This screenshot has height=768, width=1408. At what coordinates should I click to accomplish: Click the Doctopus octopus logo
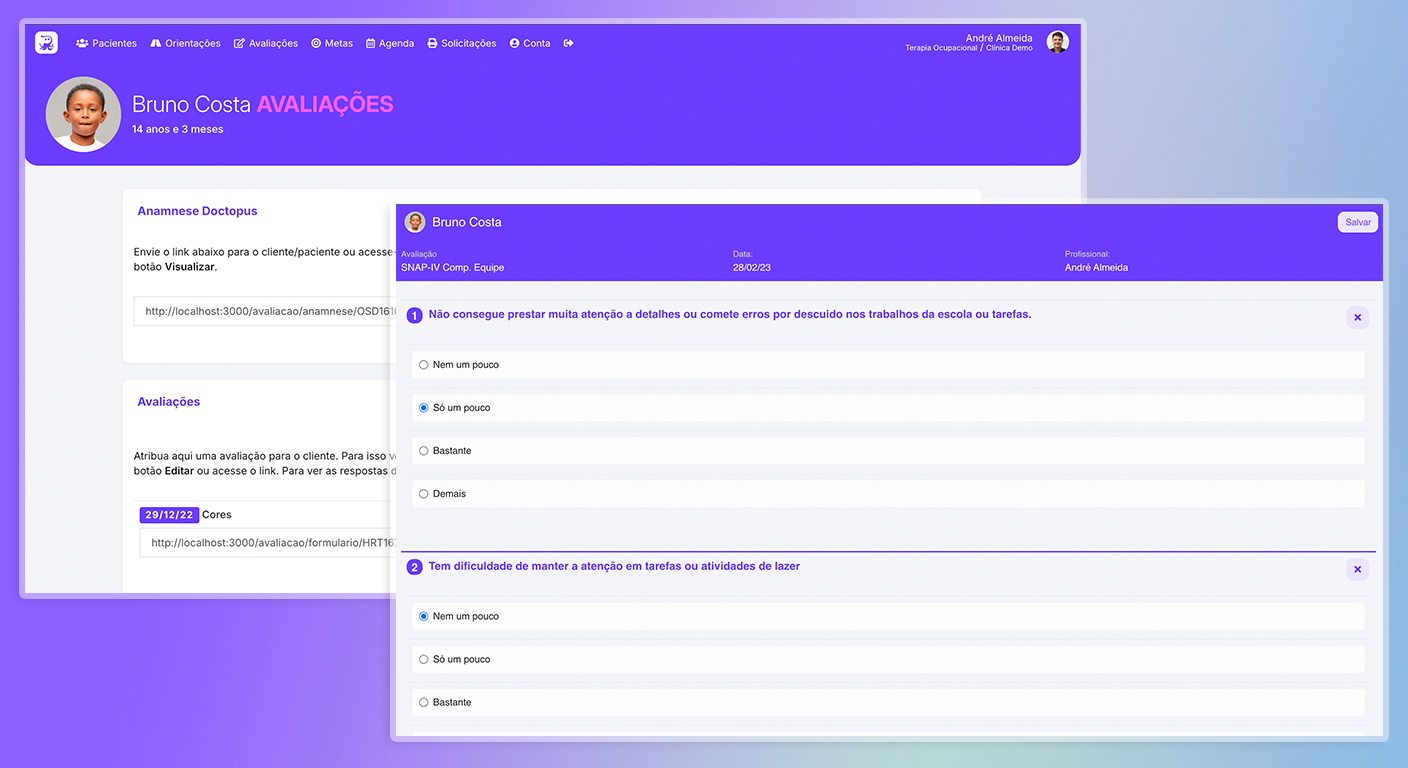pyautogui.click(x=46, y=43)
